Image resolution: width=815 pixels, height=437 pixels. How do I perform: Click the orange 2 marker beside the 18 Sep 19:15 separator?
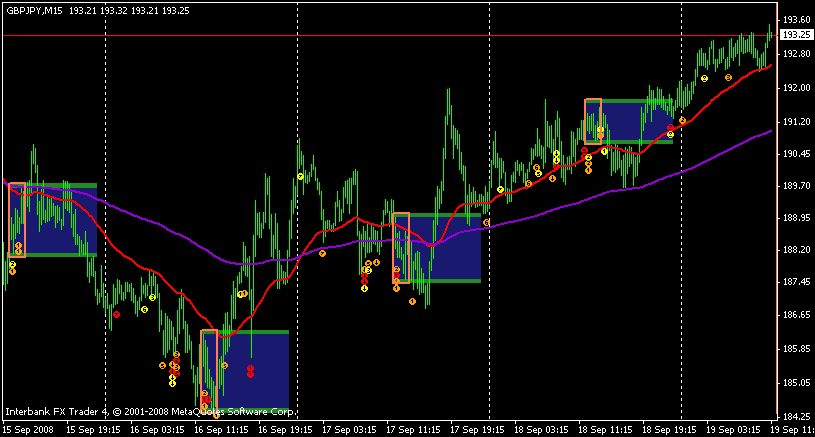click(682, 121)
